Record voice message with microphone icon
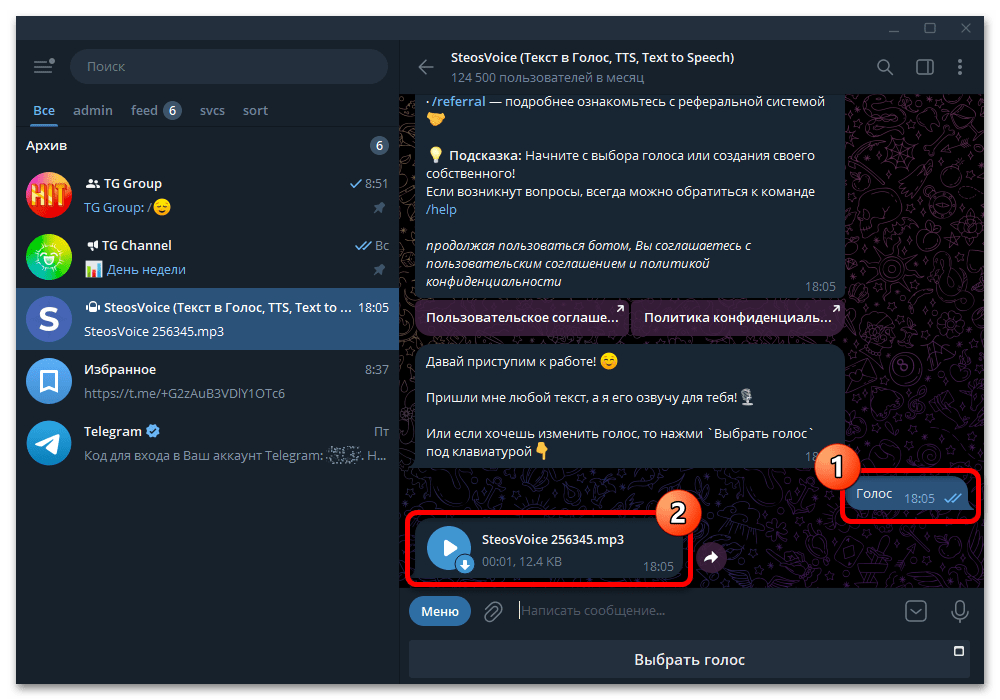The image size is (1000, 700). (x=960, y=611)
